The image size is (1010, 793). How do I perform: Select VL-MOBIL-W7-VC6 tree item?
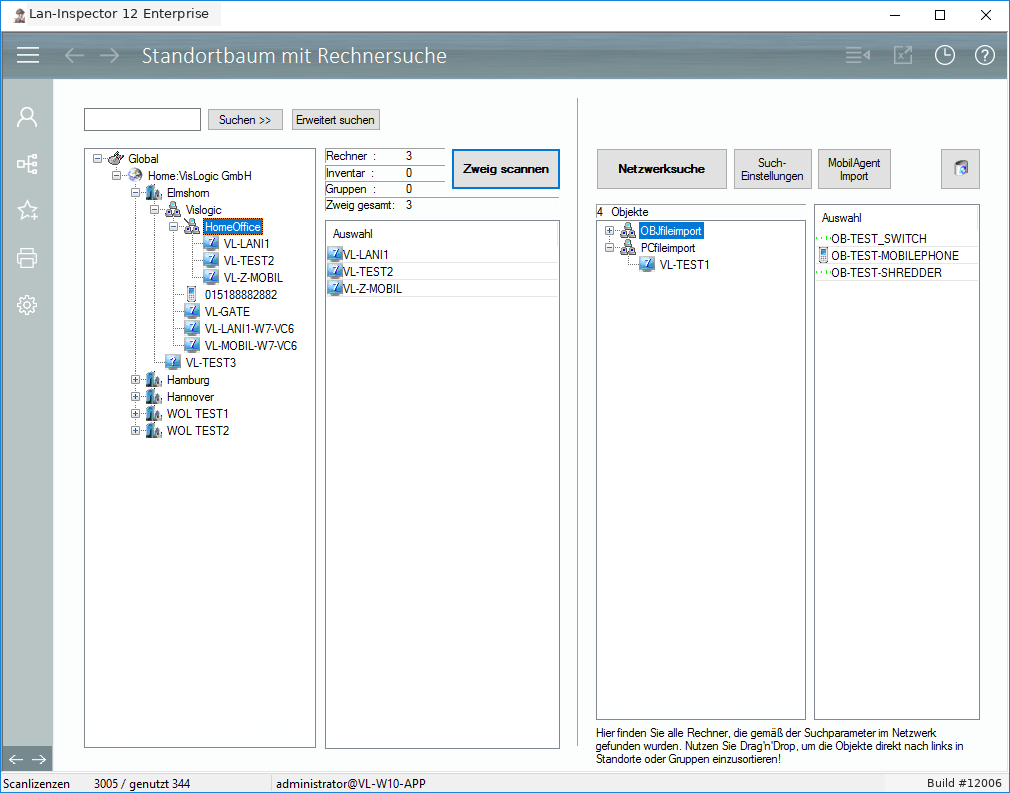(x=251, y=345)
